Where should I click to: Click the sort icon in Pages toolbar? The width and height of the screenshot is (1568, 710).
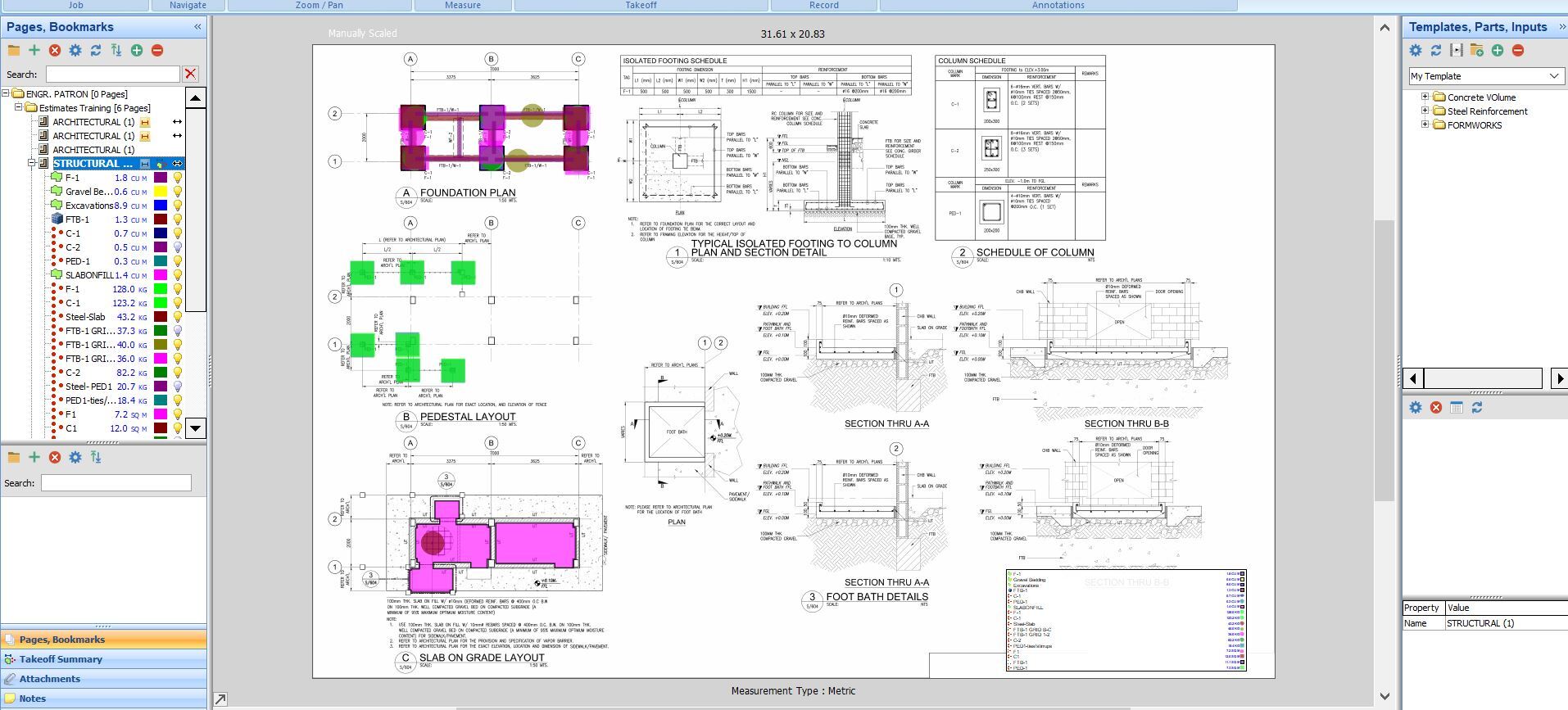pos(116,51)
